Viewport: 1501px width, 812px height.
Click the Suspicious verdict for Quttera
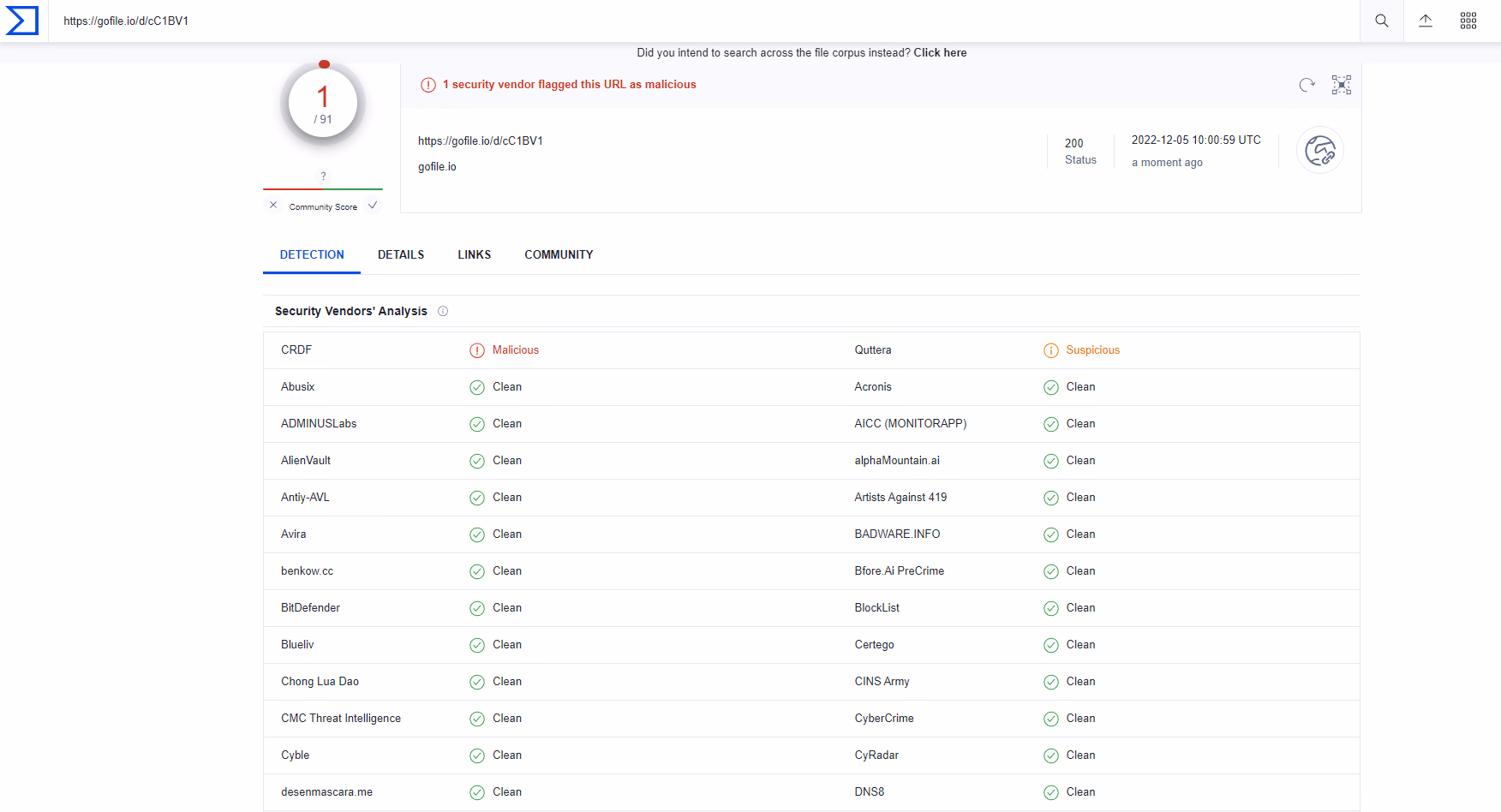click(1093, 349)
